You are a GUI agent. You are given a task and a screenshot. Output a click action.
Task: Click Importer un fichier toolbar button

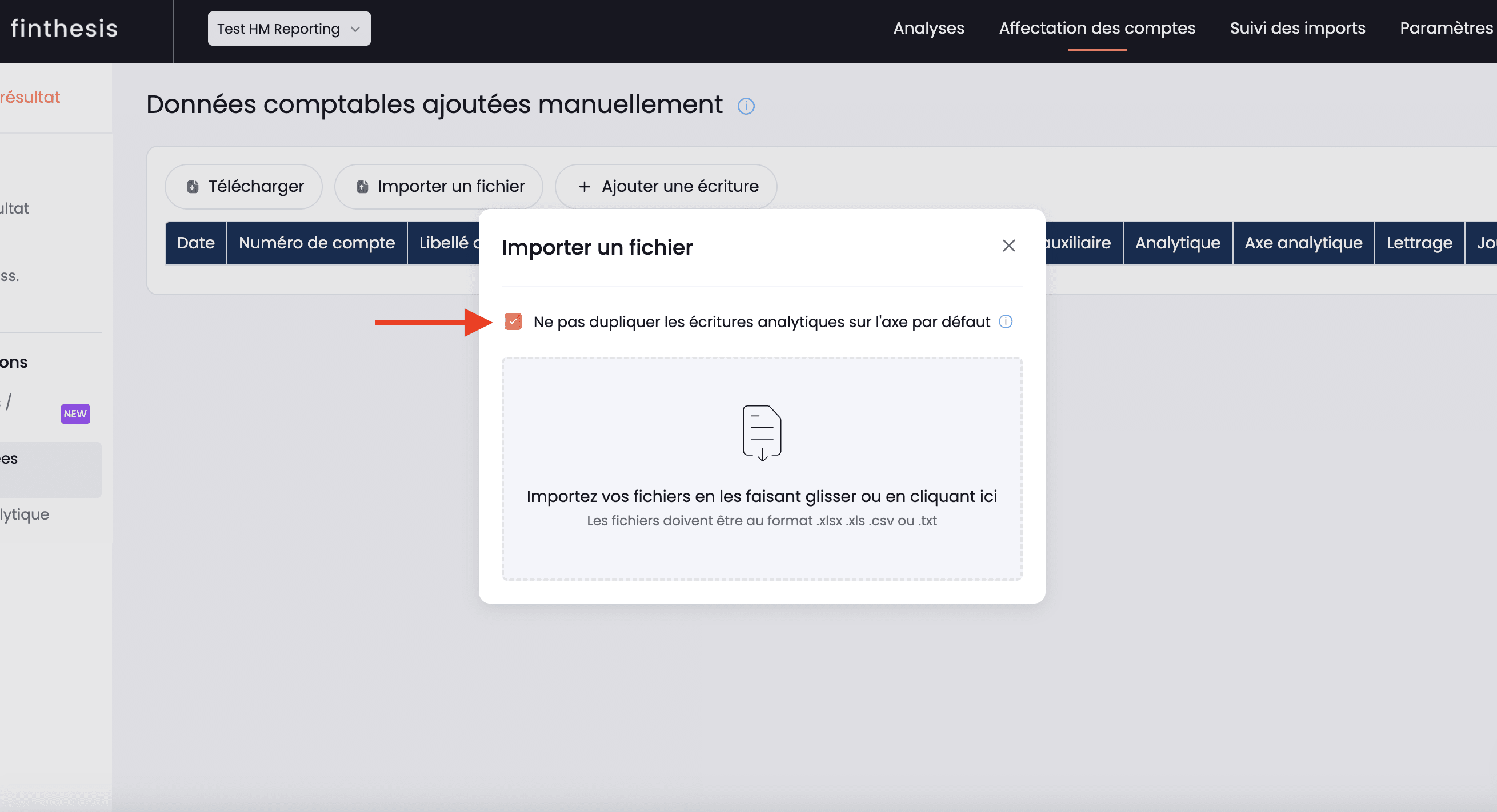(x=439, y=187)
